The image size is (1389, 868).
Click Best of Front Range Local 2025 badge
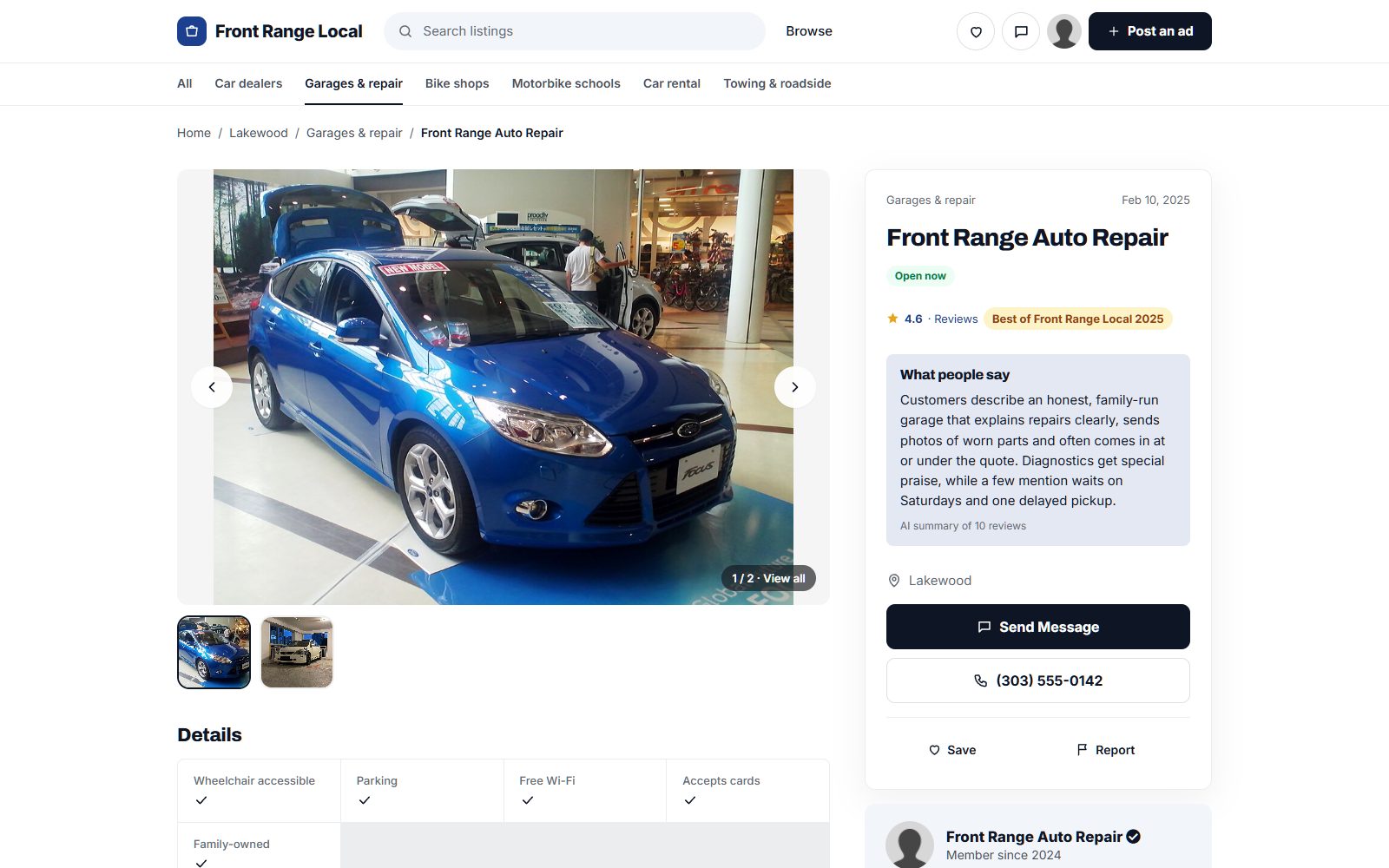[1077, 319]
